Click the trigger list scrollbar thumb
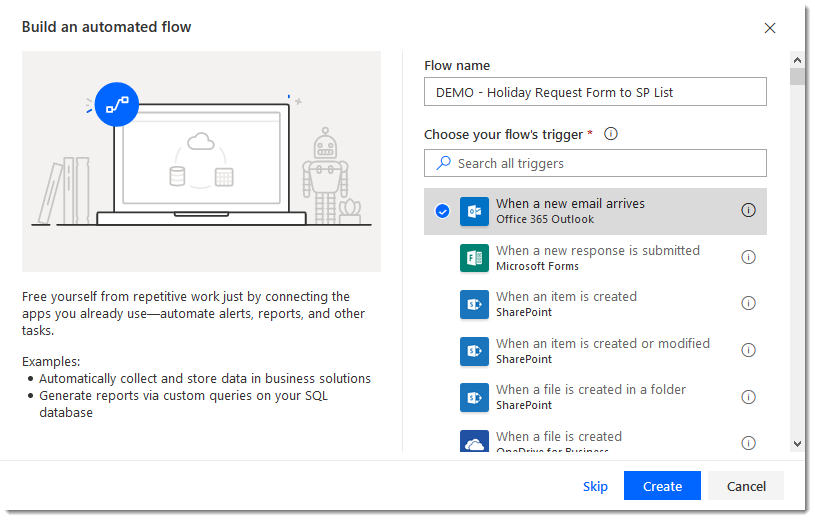 coord(797,76)
